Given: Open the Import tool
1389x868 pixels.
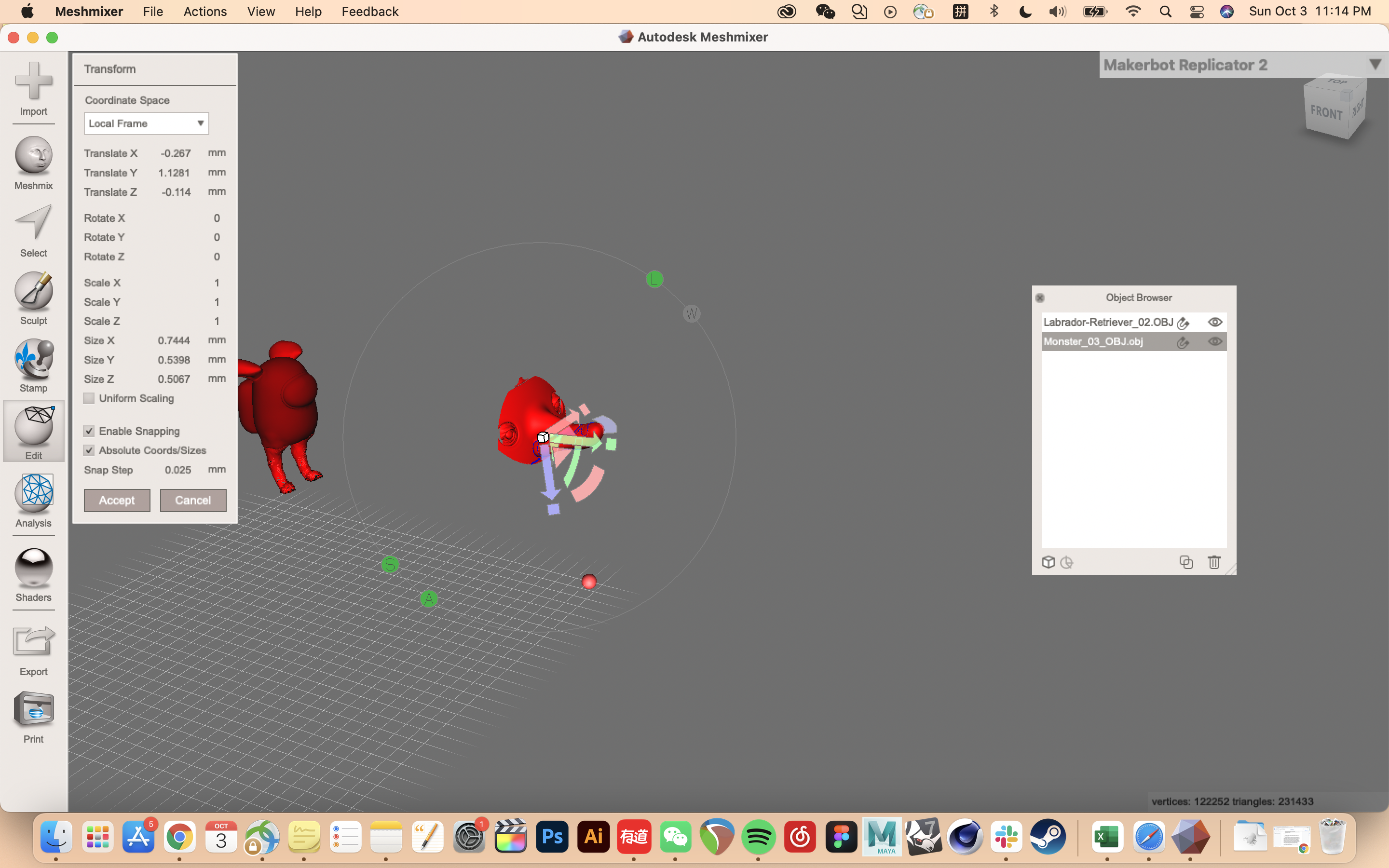Looking at the screenshot, I should click(x=33, y=89).
